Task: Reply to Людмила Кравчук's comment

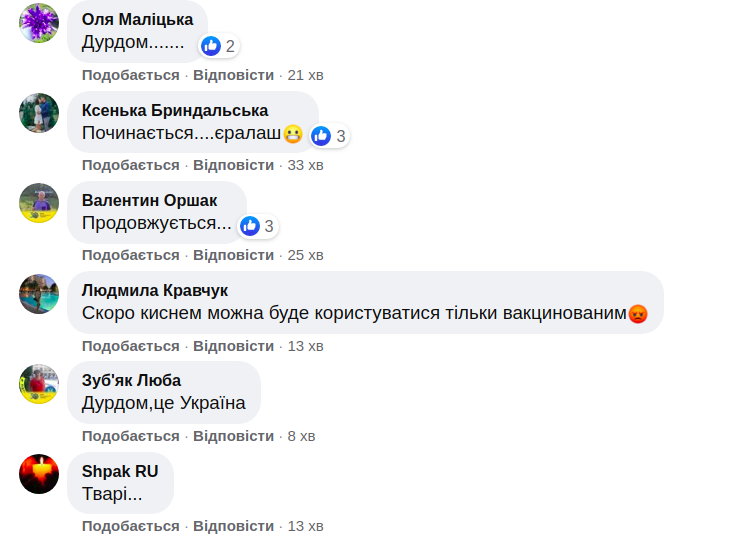Action: coord(233,346)
